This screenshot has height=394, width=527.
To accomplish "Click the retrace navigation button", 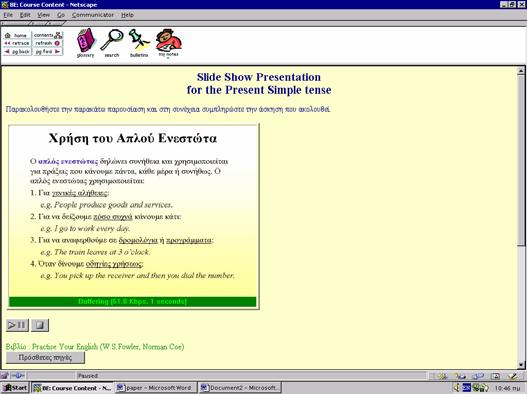I will point(17,43).
